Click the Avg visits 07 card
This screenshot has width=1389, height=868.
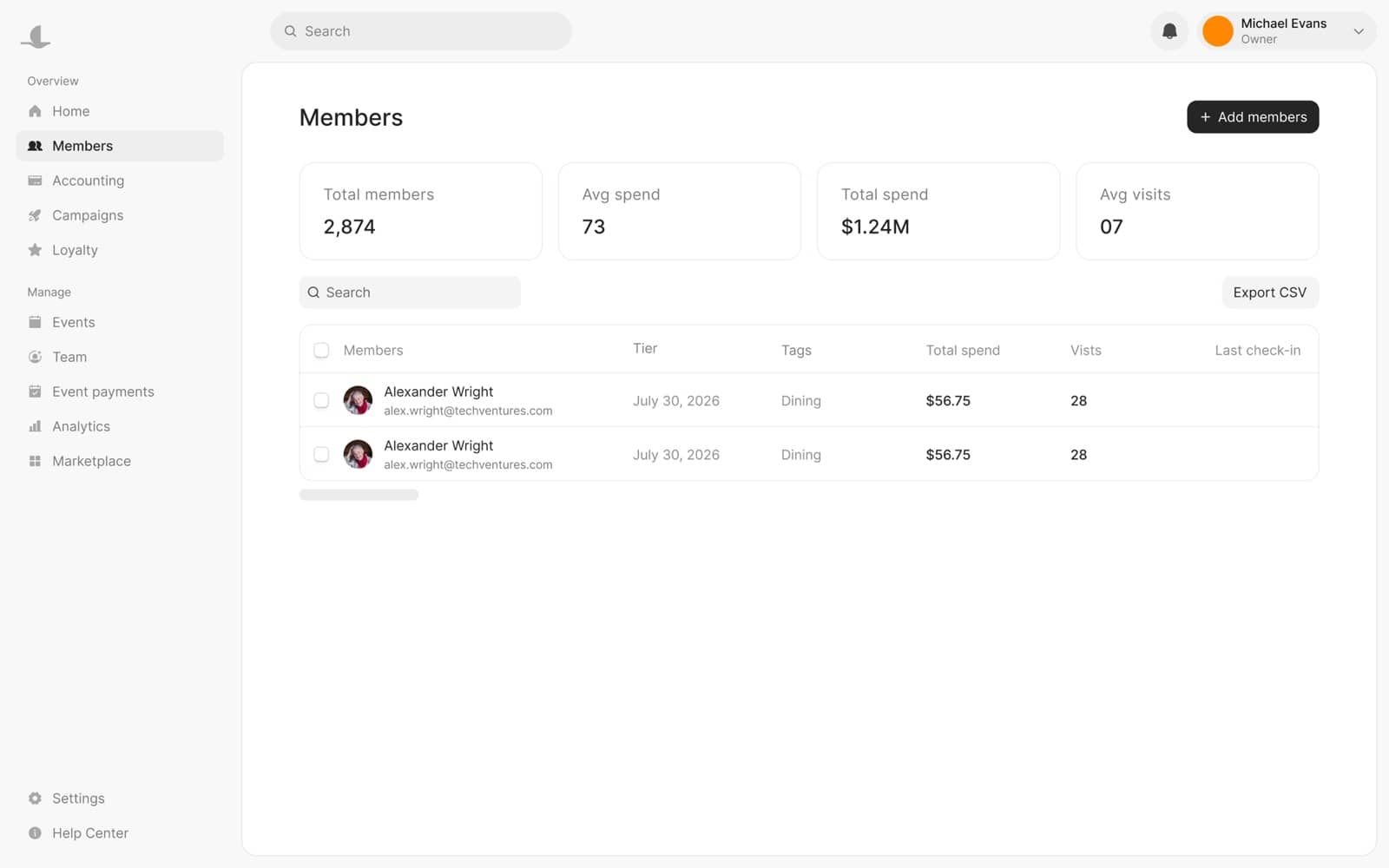click(x=1197, y=211)
